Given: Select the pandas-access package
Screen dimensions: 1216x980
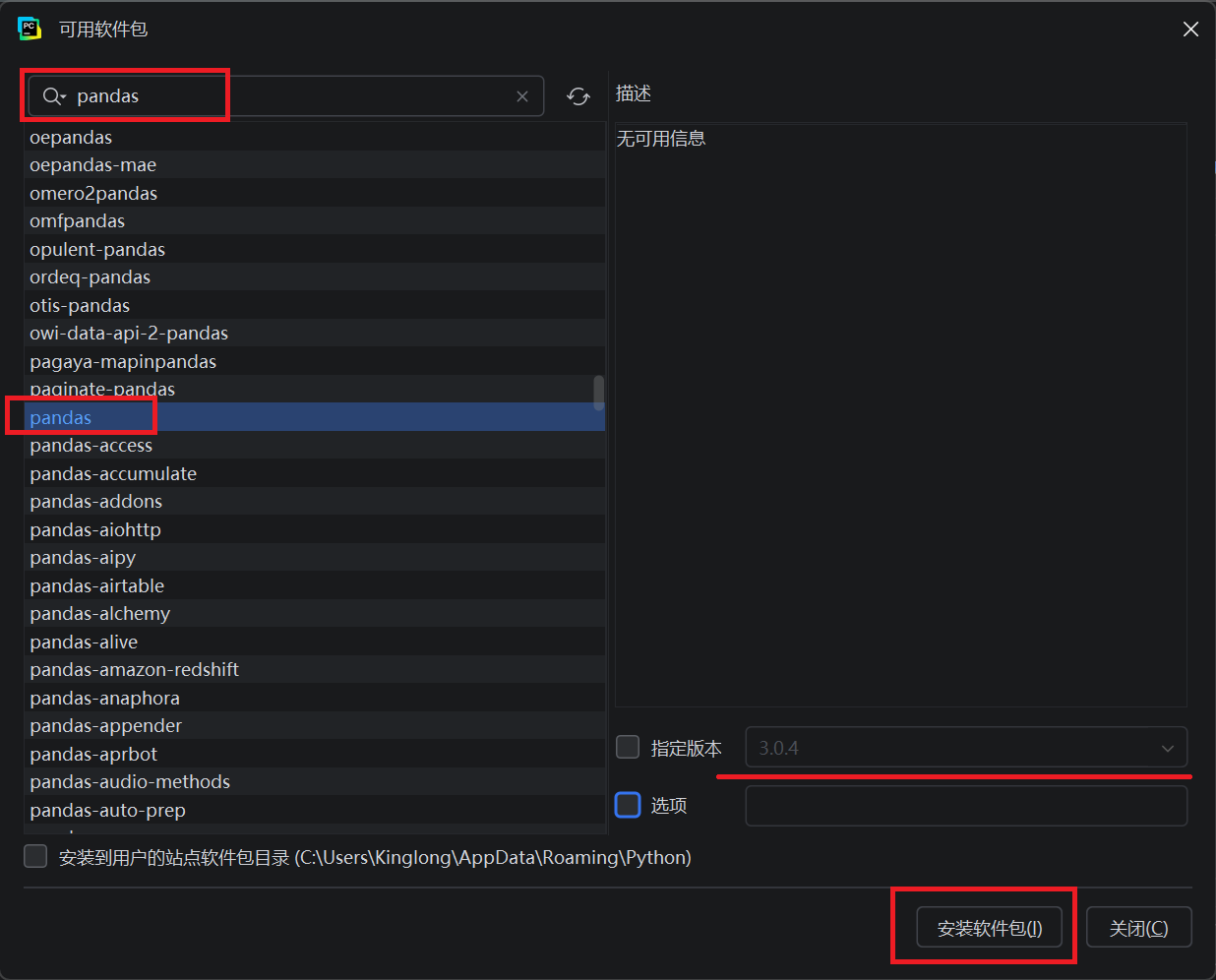Looking at the screenshot, I should pyautogui.click(x=314, y=445).
